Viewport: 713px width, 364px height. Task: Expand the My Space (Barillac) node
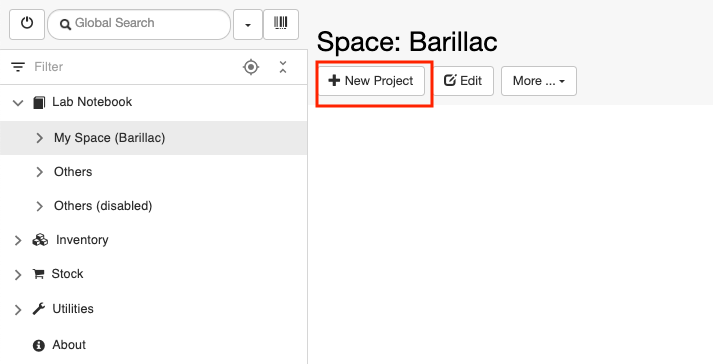click(x=40, y=138)
